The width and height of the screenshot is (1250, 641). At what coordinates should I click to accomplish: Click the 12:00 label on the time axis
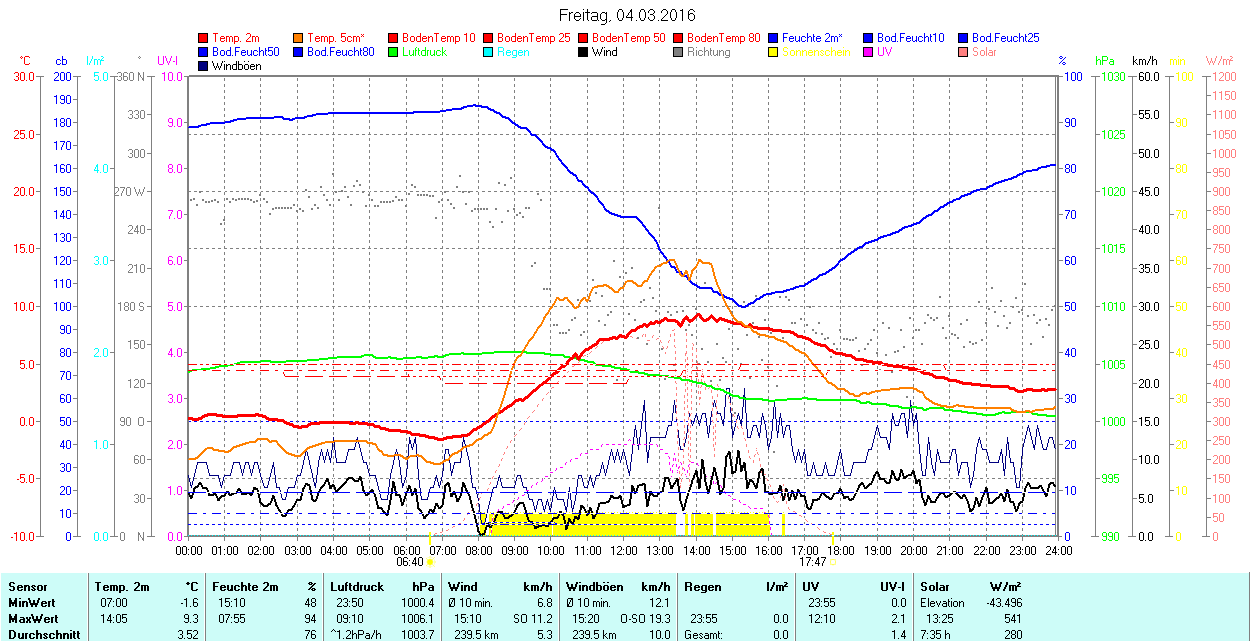click(x=624, y=550)
